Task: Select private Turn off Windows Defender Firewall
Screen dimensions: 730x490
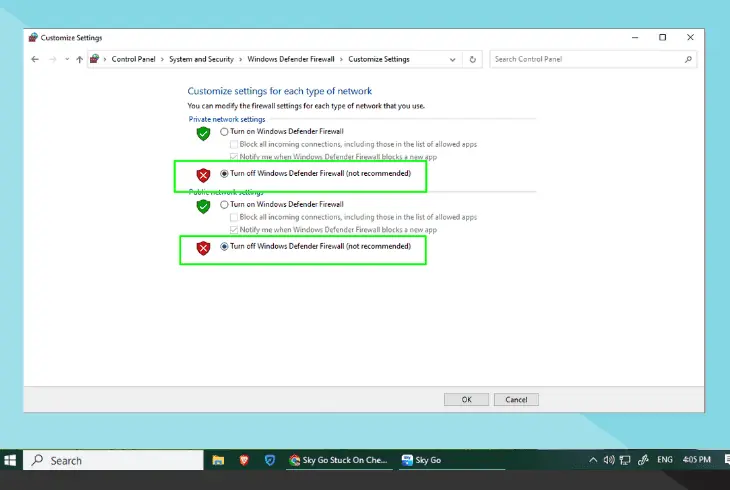Action: point(224,174)
